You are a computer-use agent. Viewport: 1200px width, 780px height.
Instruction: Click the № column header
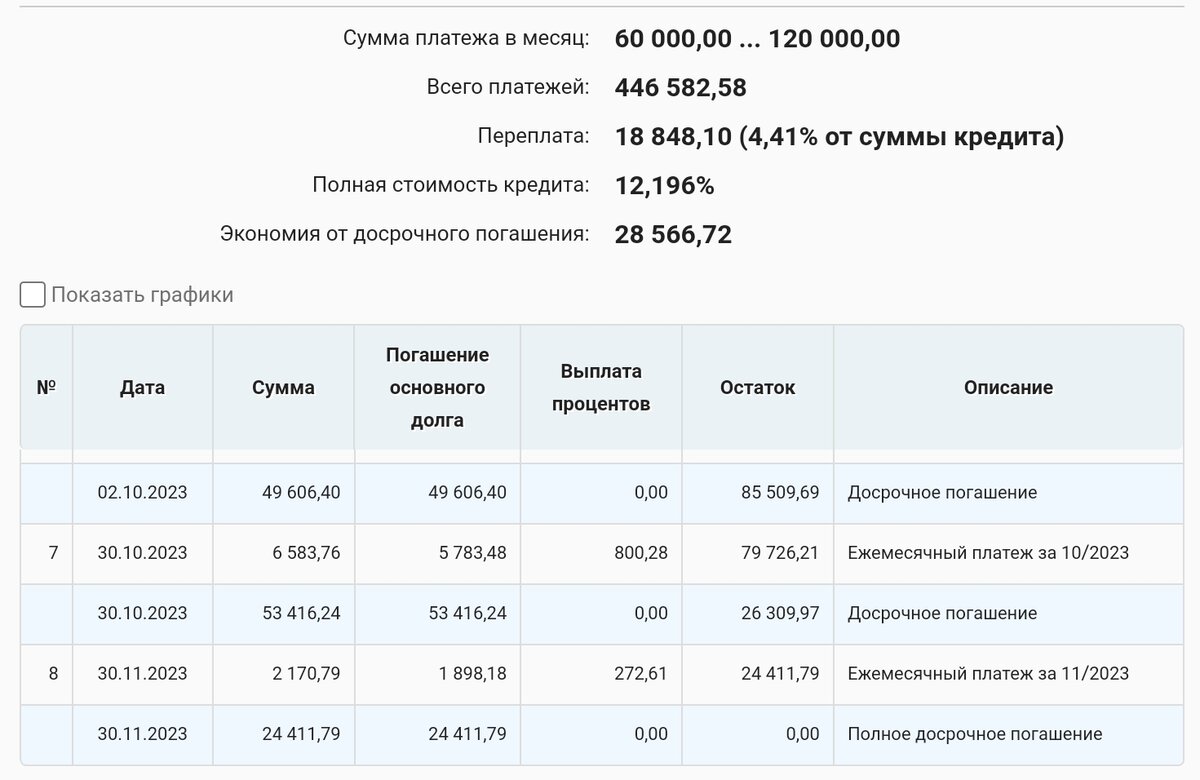point(46,387)
